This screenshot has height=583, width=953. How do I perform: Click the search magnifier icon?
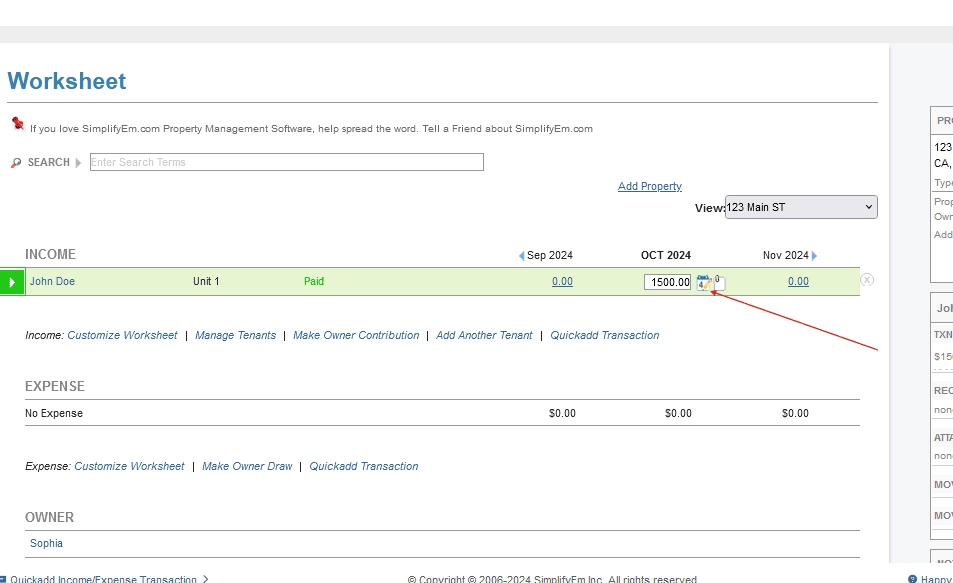15,162
